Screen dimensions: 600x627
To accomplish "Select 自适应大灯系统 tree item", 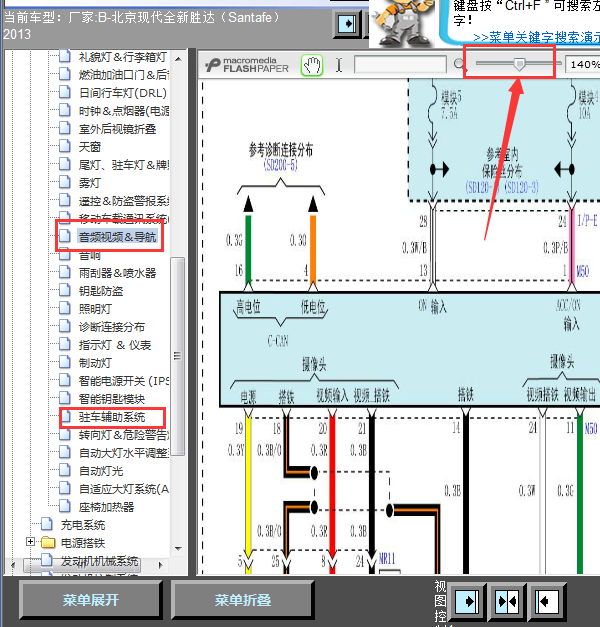I will [124, 489].
